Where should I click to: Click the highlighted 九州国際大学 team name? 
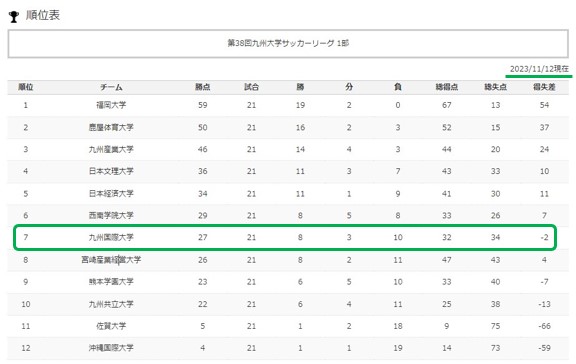[111, 237]
